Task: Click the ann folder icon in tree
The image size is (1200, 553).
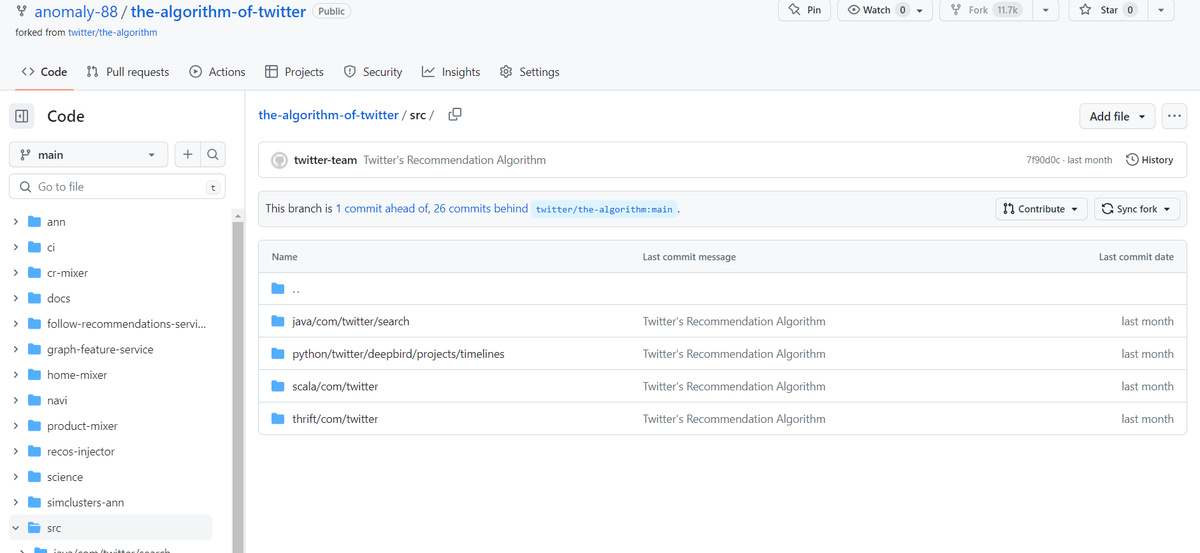Action: point(35,221)
